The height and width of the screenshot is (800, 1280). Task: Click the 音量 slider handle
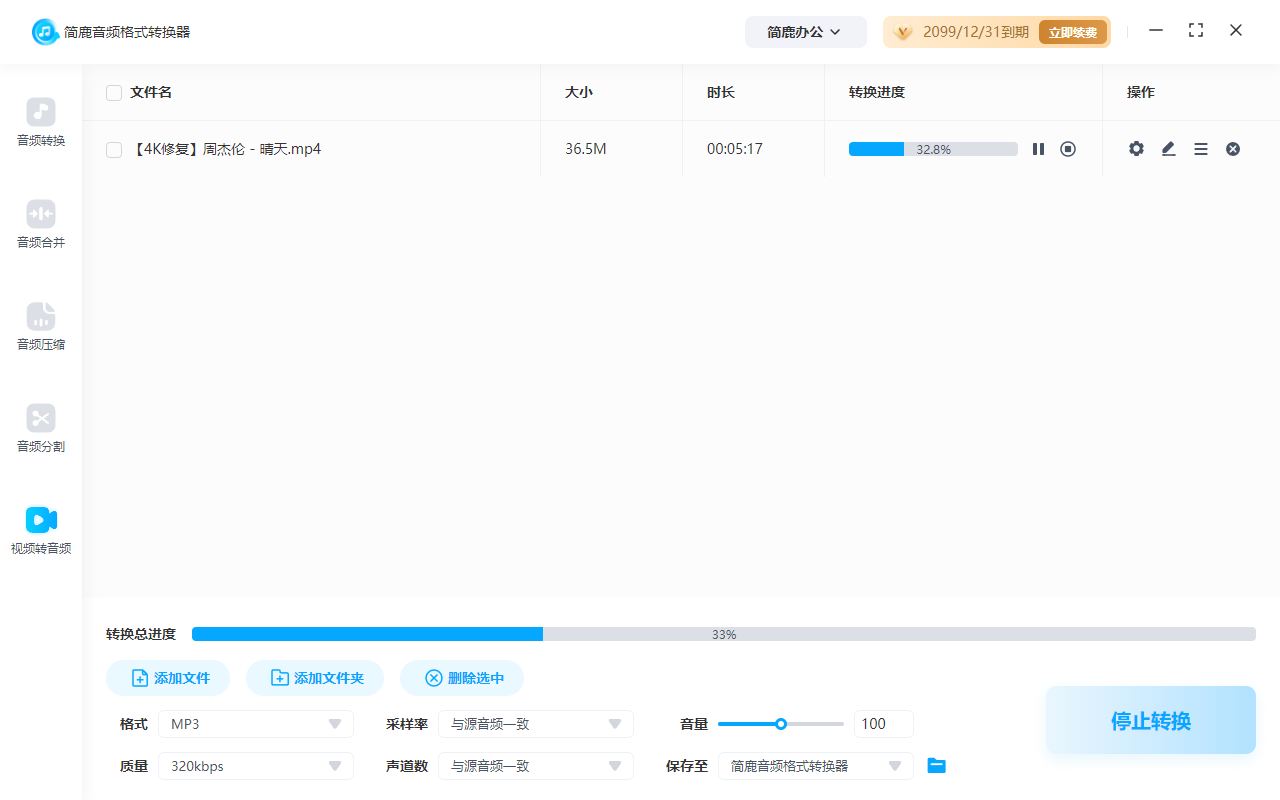tap(780, 723)
